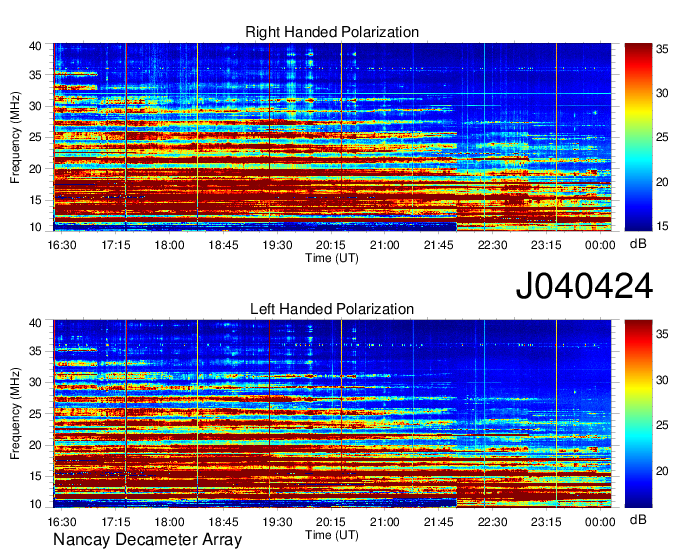Image resolution: width=680 pixels, height=552 pixels.
Task: Click 16:30 tick under Left Handed plot
Action: pyautogui.click(x=62, y=522)
